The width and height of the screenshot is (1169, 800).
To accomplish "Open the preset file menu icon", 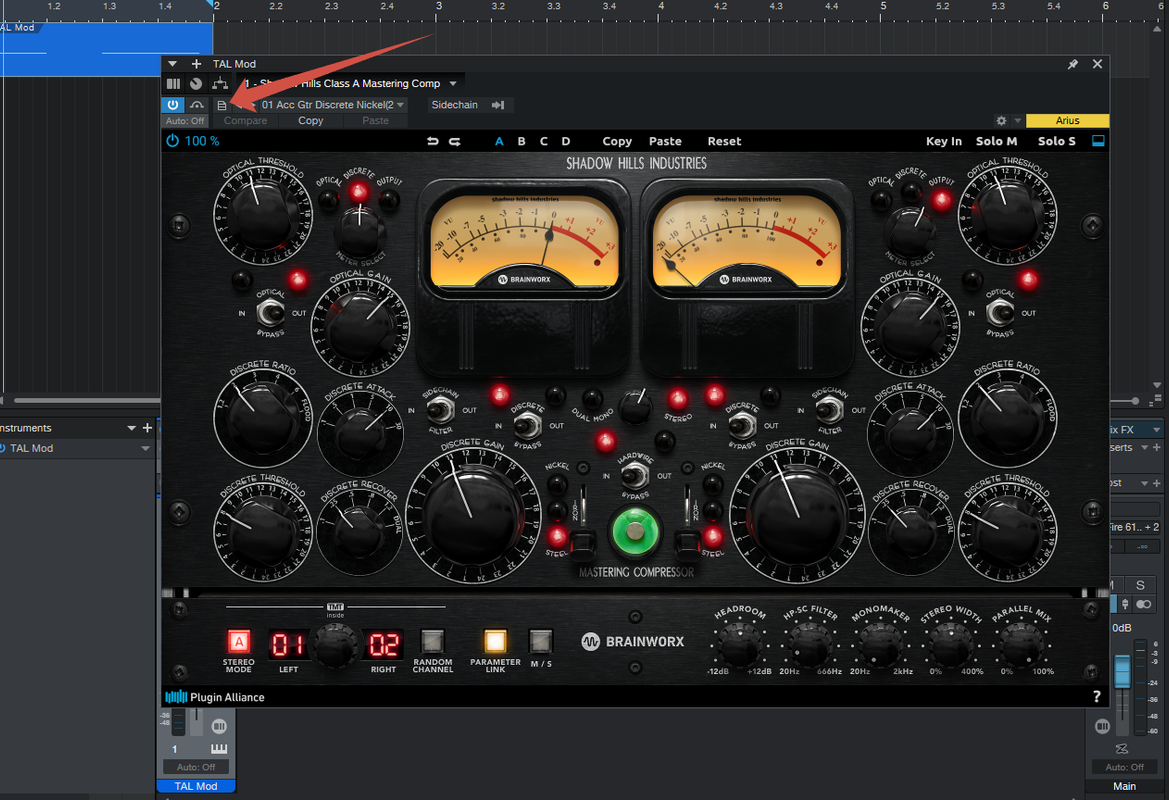I will tap(221, 105).
